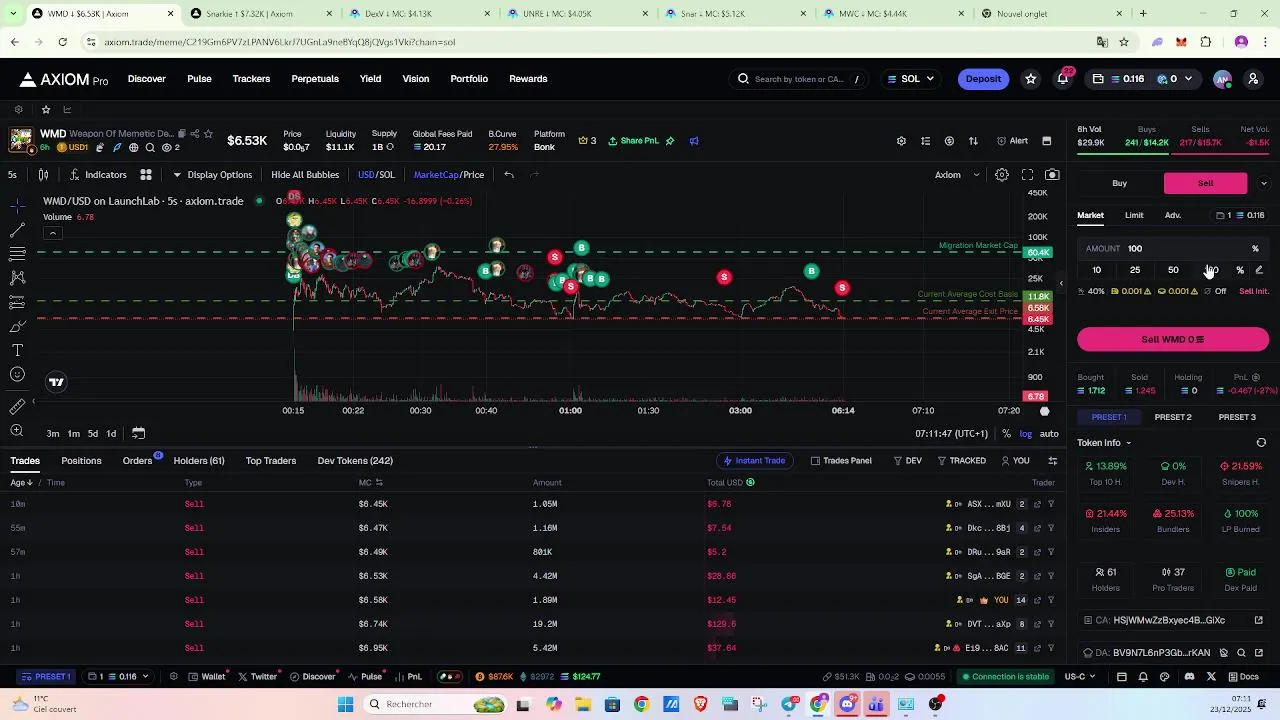
Task: Toggle Hide All Bubbles on chart
Action: [305, 175]
